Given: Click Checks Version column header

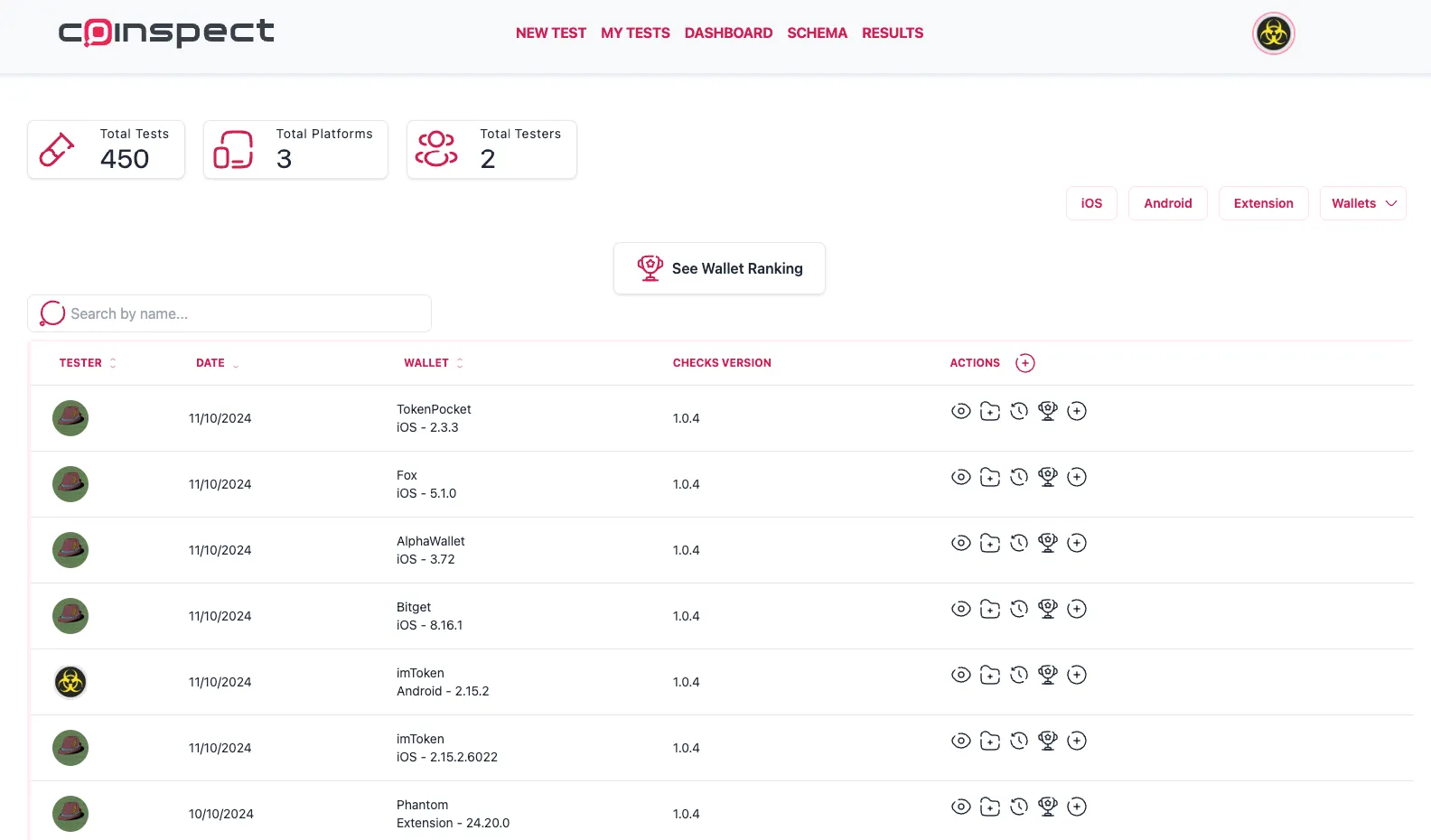Looking at the screenshot, I should [722, 363].
